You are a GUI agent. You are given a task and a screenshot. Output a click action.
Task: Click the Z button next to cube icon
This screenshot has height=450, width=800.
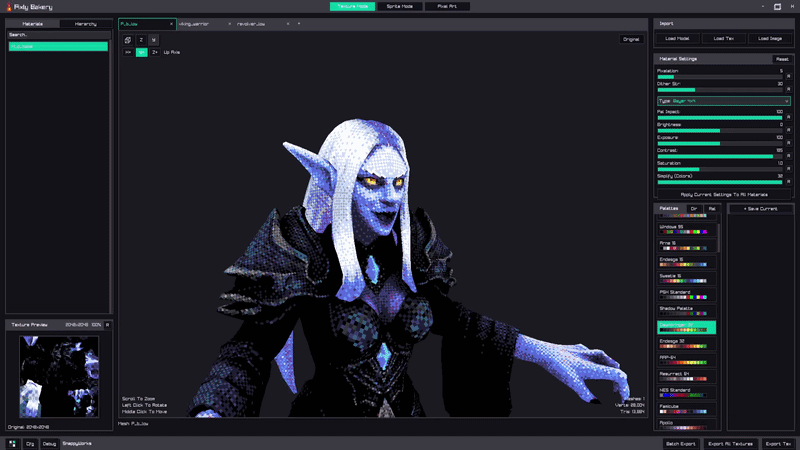(141, 40)
